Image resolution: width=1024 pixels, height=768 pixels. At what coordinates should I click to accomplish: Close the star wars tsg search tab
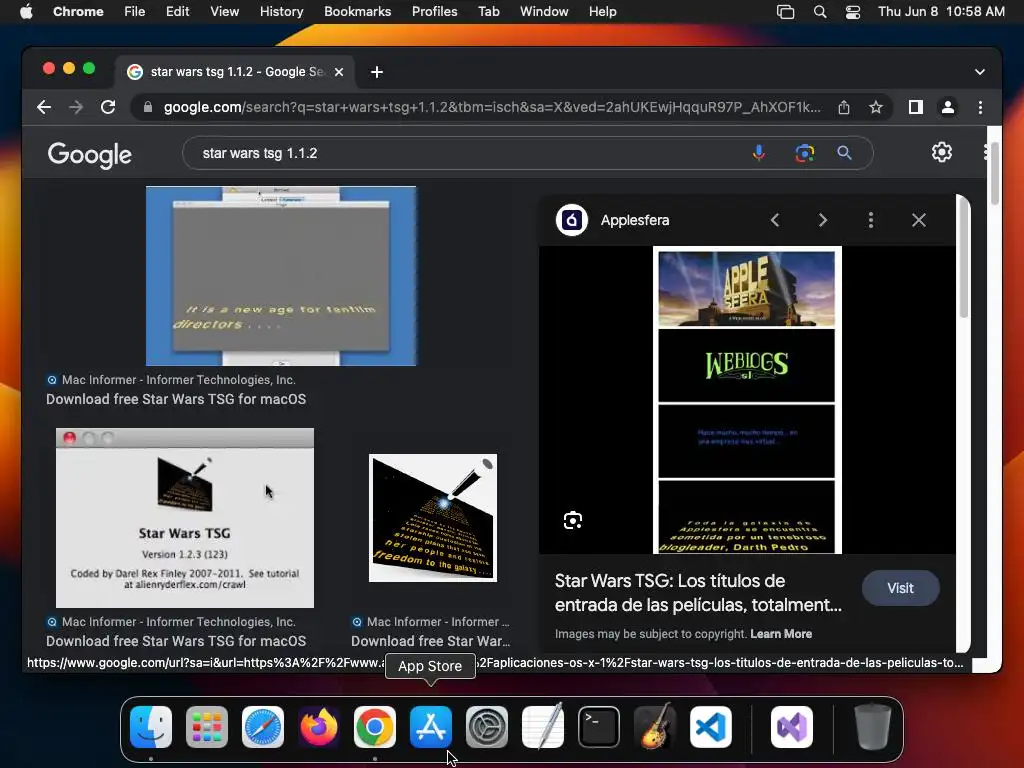[x=338, y=72]
